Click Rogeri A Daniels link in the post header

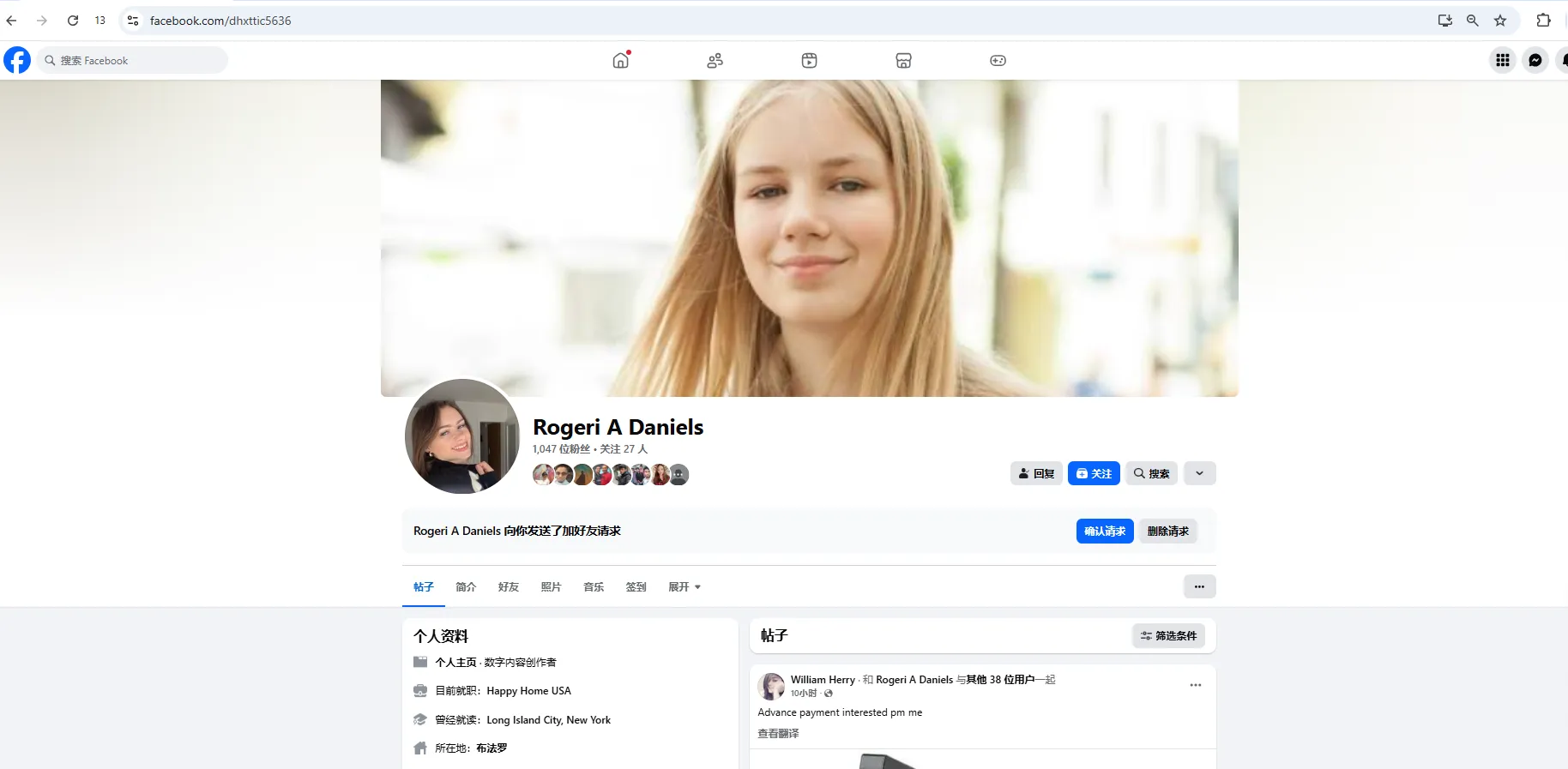coord(914,680)
